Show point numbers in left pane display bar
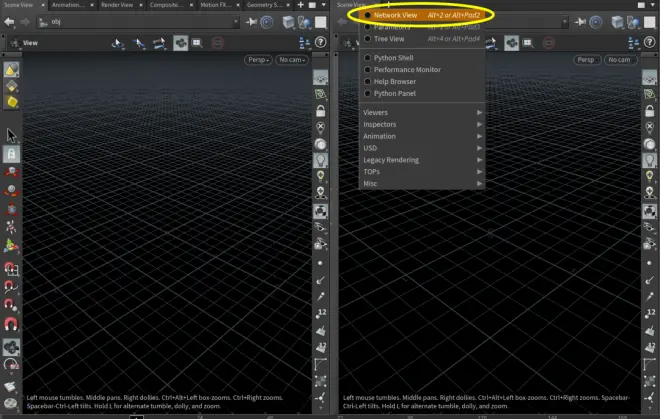 click(x=321, y=313)
